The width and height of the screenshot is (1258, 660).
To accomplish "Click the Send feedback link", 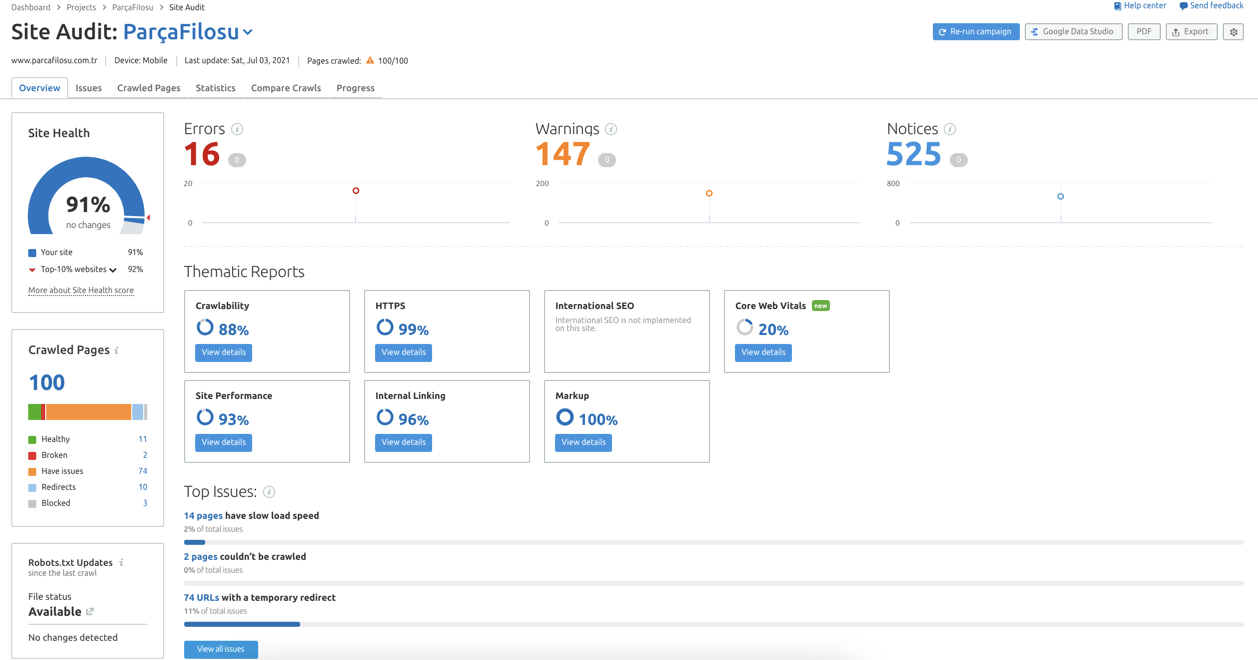I will coord(1211,6).
